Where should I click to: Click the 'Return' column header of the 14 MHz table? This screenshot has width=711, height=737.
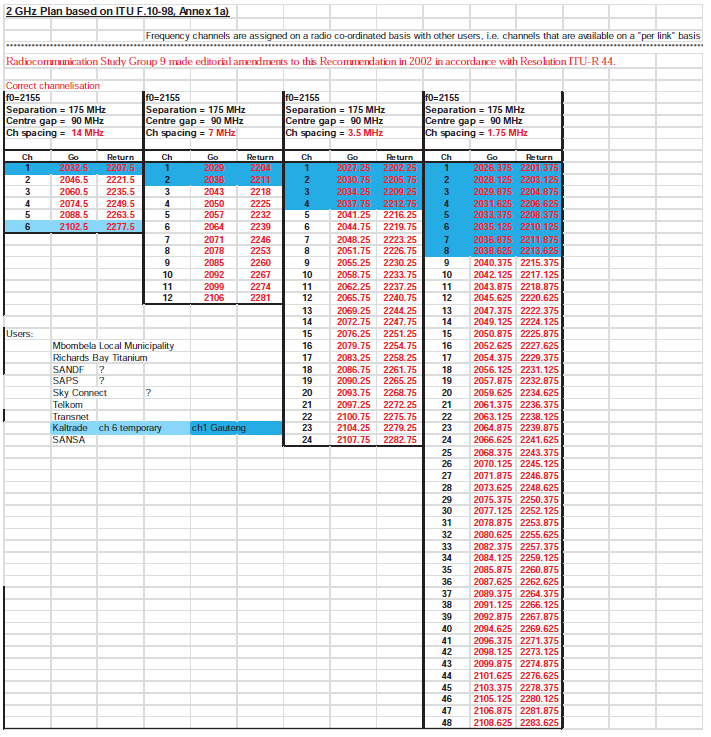coord(120,157)
